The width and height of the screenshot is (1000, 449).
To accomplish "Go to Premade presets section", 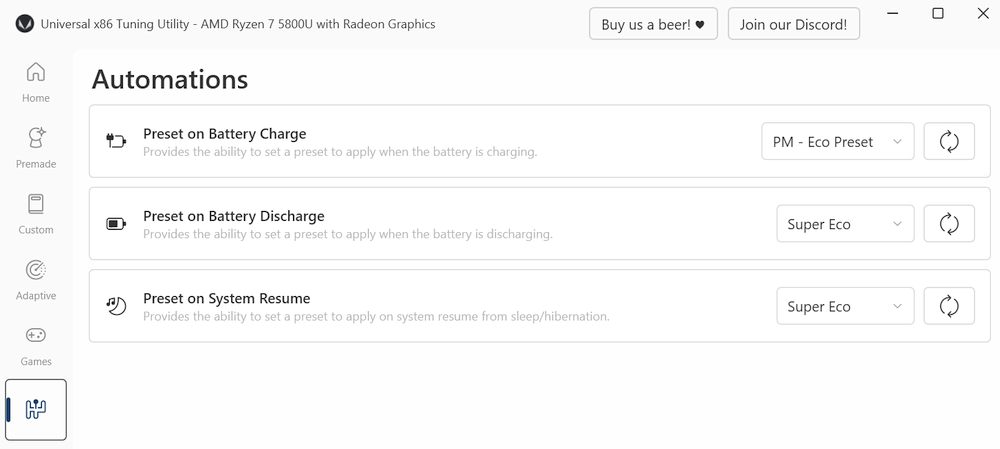I will (x=36, y=148).
